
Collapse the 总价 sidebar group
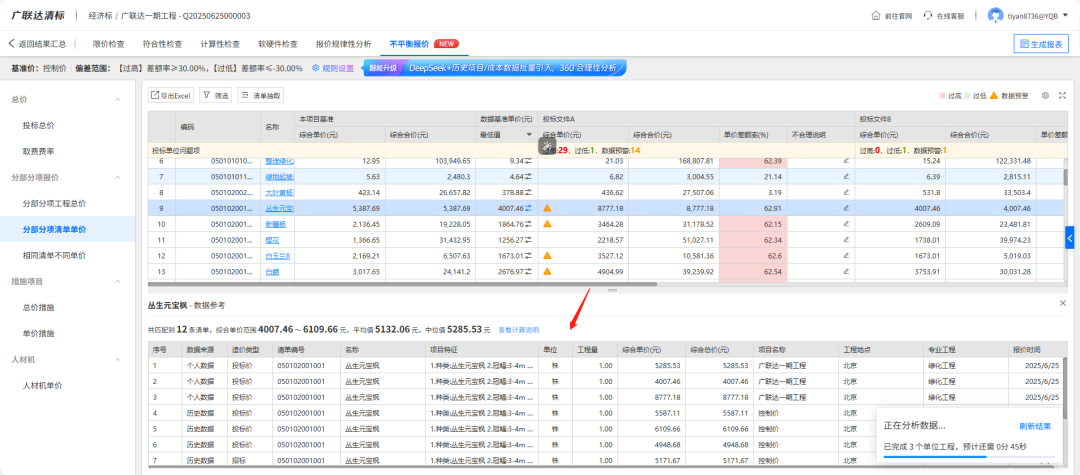118,99
